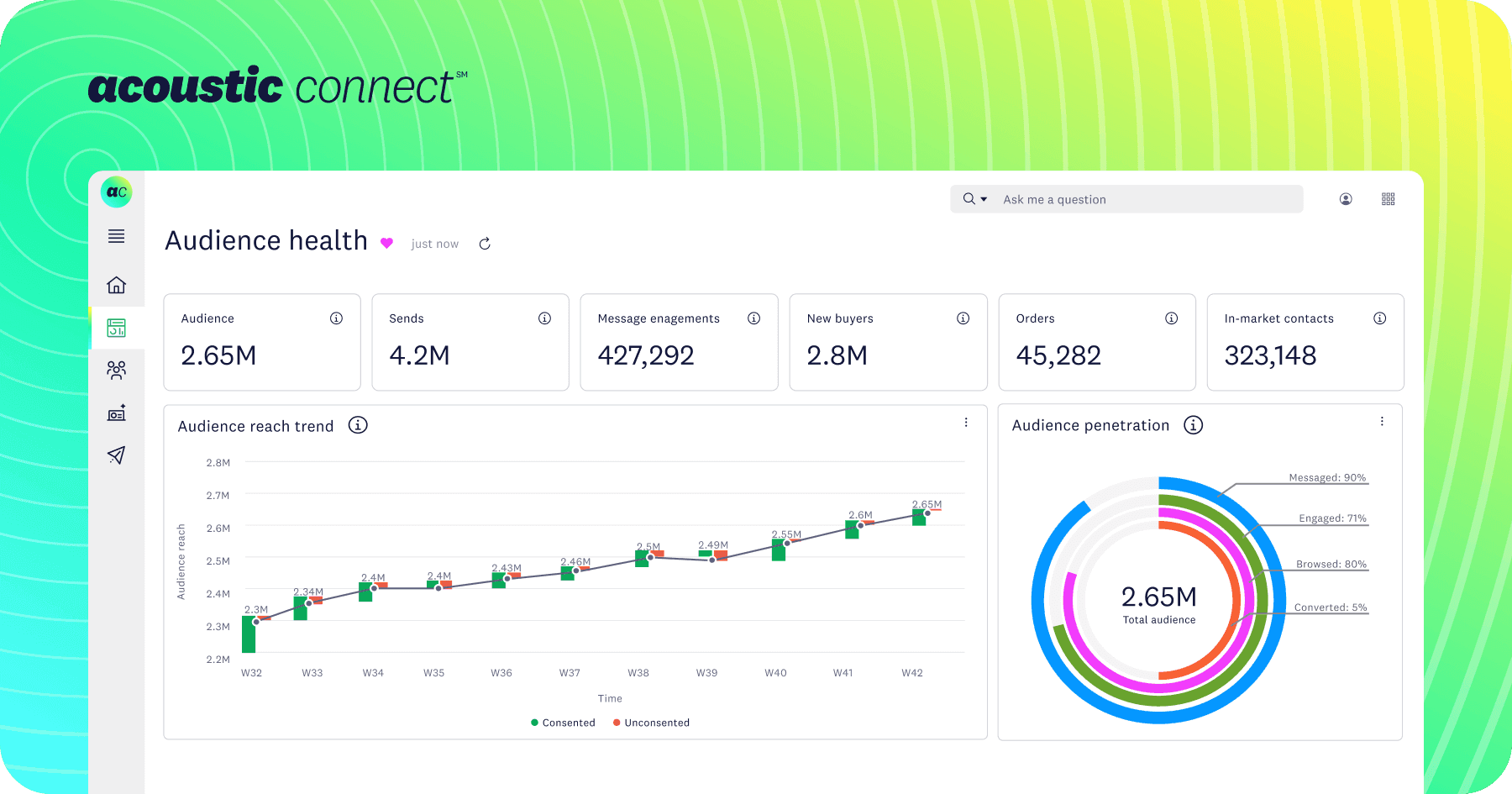Show info for the Orders card
This screenshot has height=794, width=1512.
pyautogui.click(x=1171, y=318)
